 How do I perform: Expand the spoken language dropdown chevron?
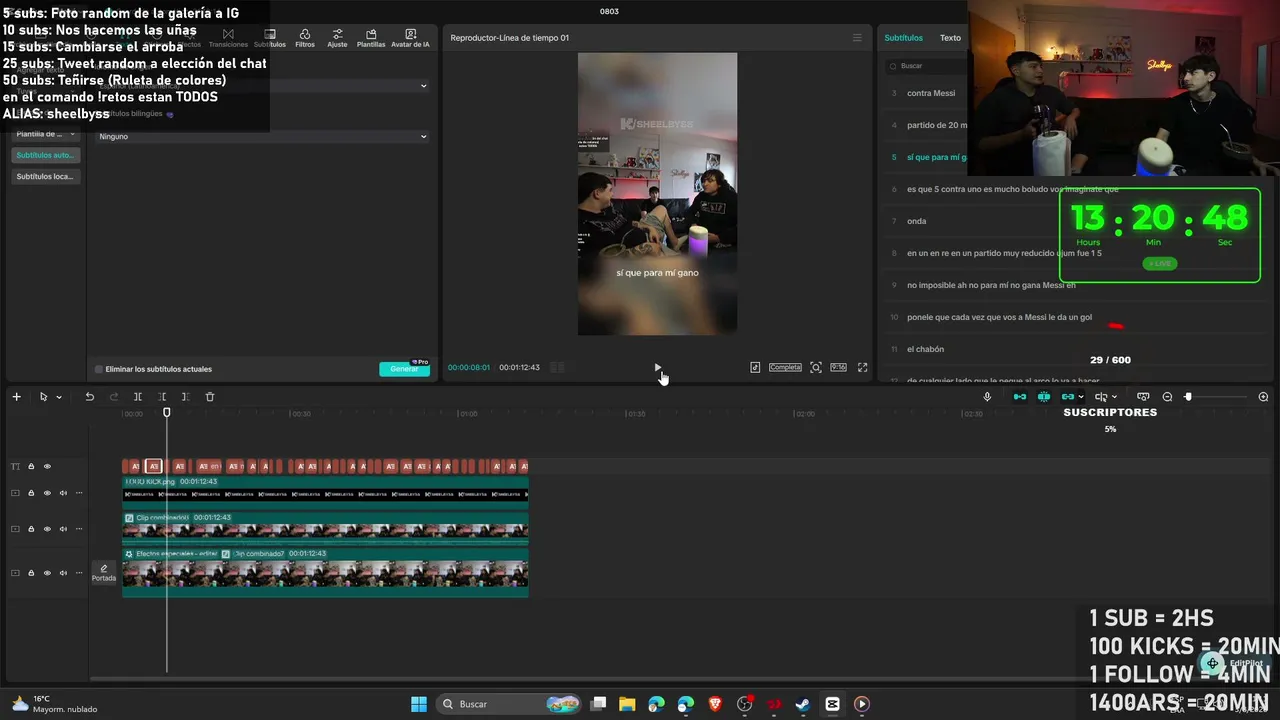click(x=423, y=86)
